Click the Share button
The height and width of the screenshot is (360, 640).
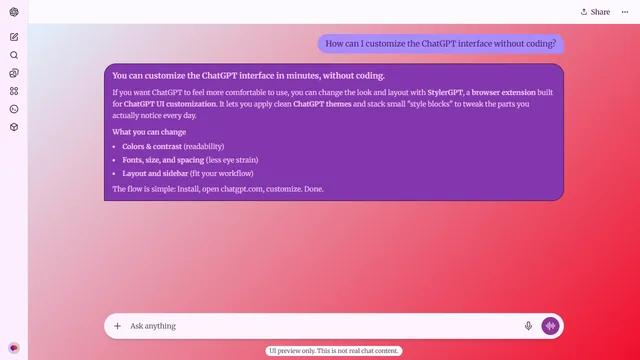point(596,12)
